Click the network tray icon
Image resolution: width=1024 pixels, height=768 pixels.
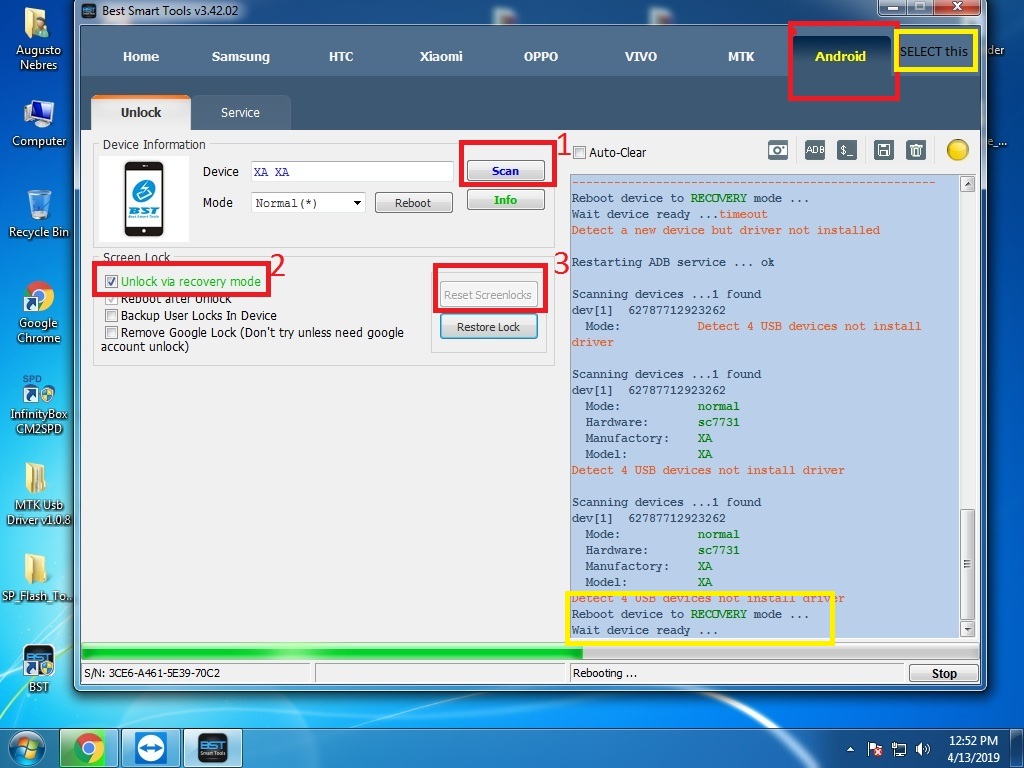click(899, 749)
